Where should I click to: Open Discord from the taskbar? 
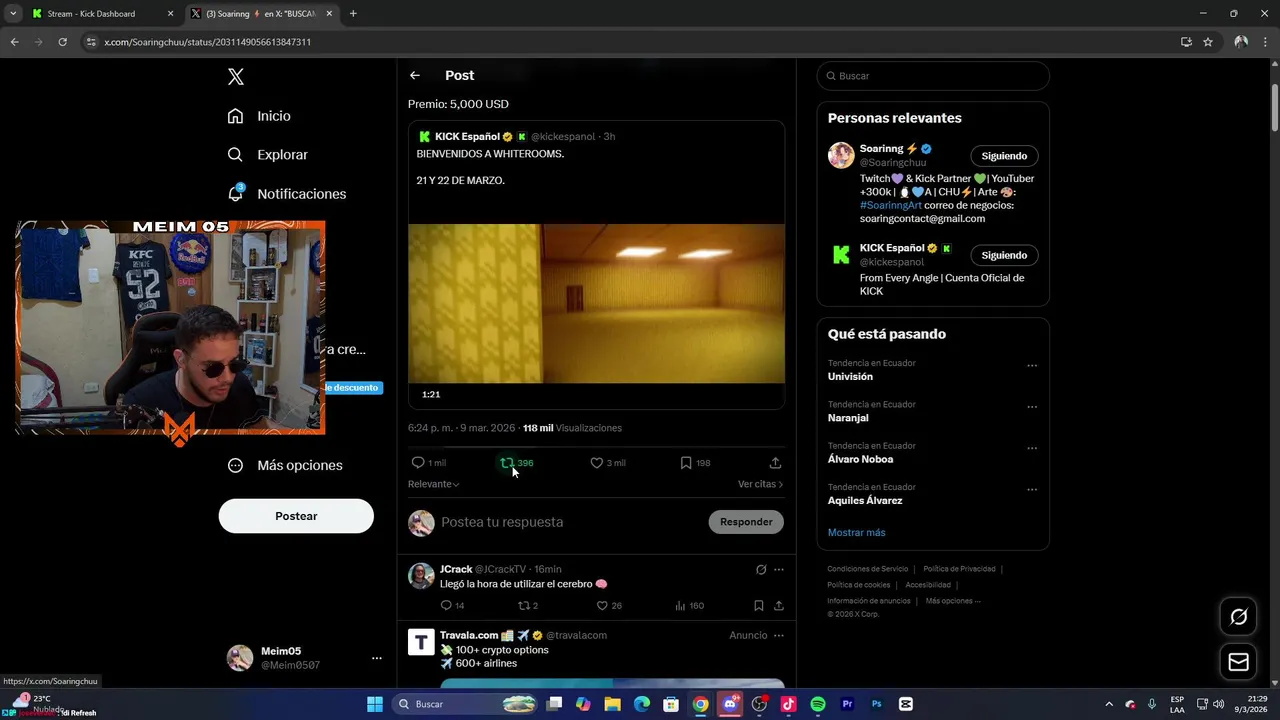[x=730, y=704]
